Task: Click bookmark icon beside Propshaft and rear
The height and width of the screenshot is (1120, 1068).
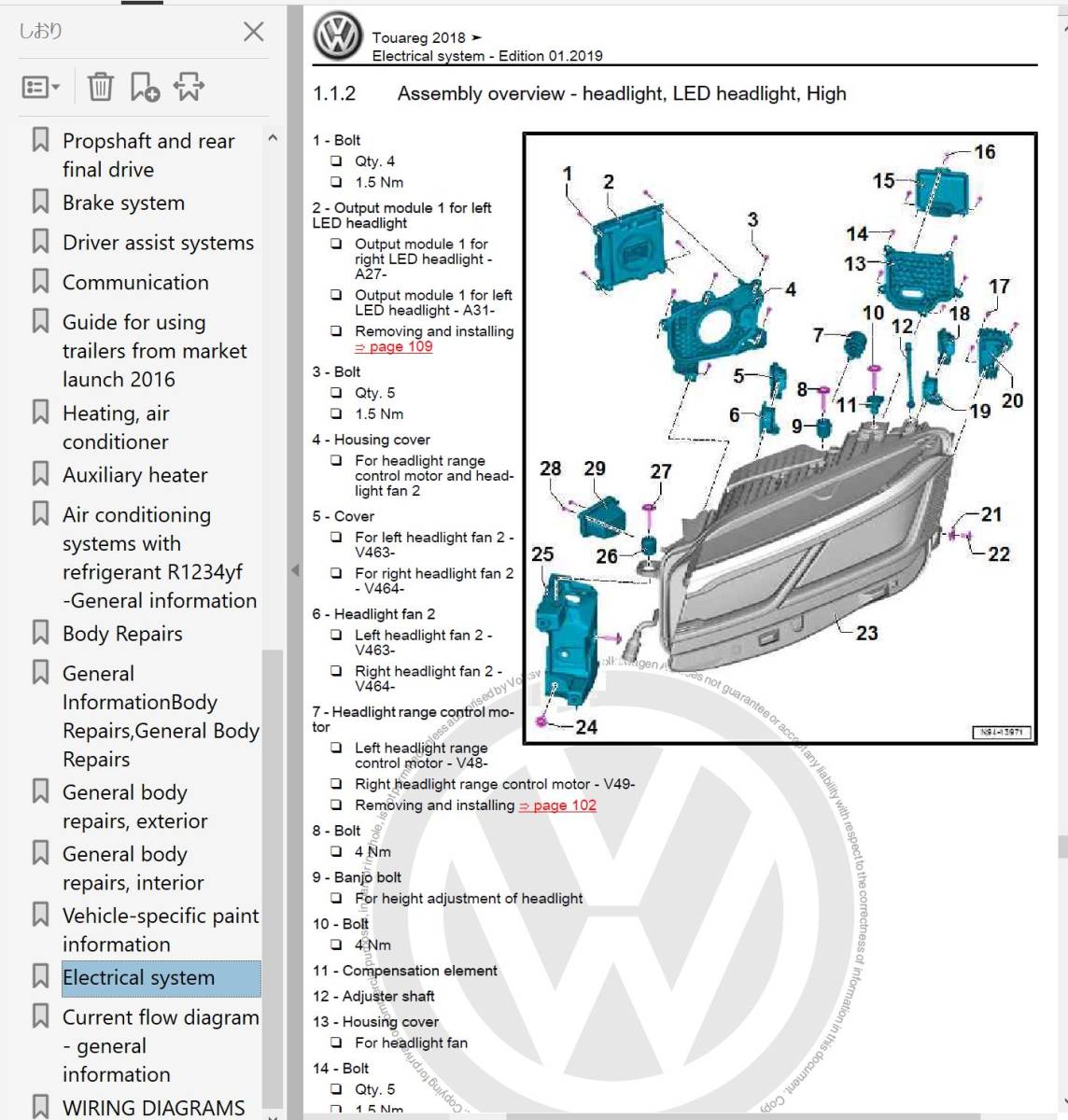Action: [40, 140]
